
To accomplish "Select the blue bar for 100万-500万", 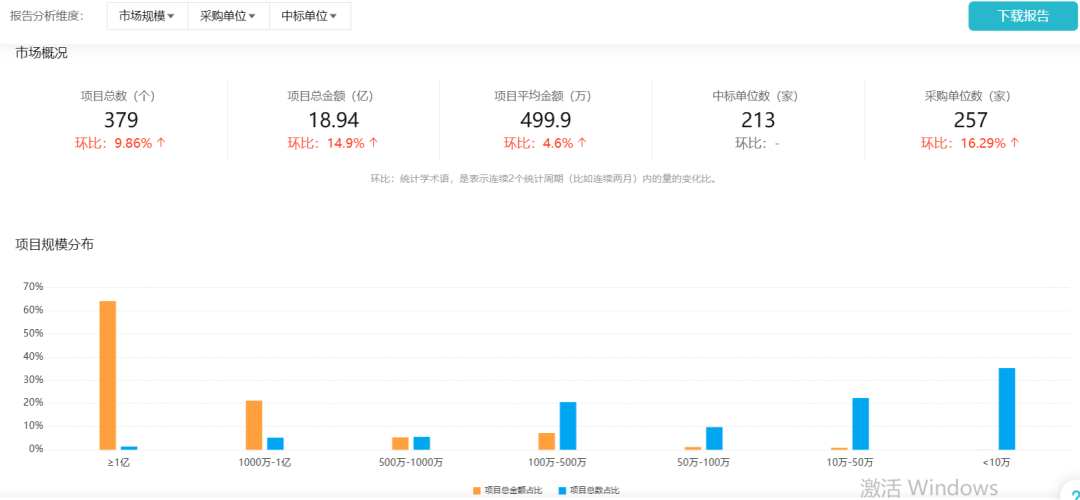I will tap(568, 426).
